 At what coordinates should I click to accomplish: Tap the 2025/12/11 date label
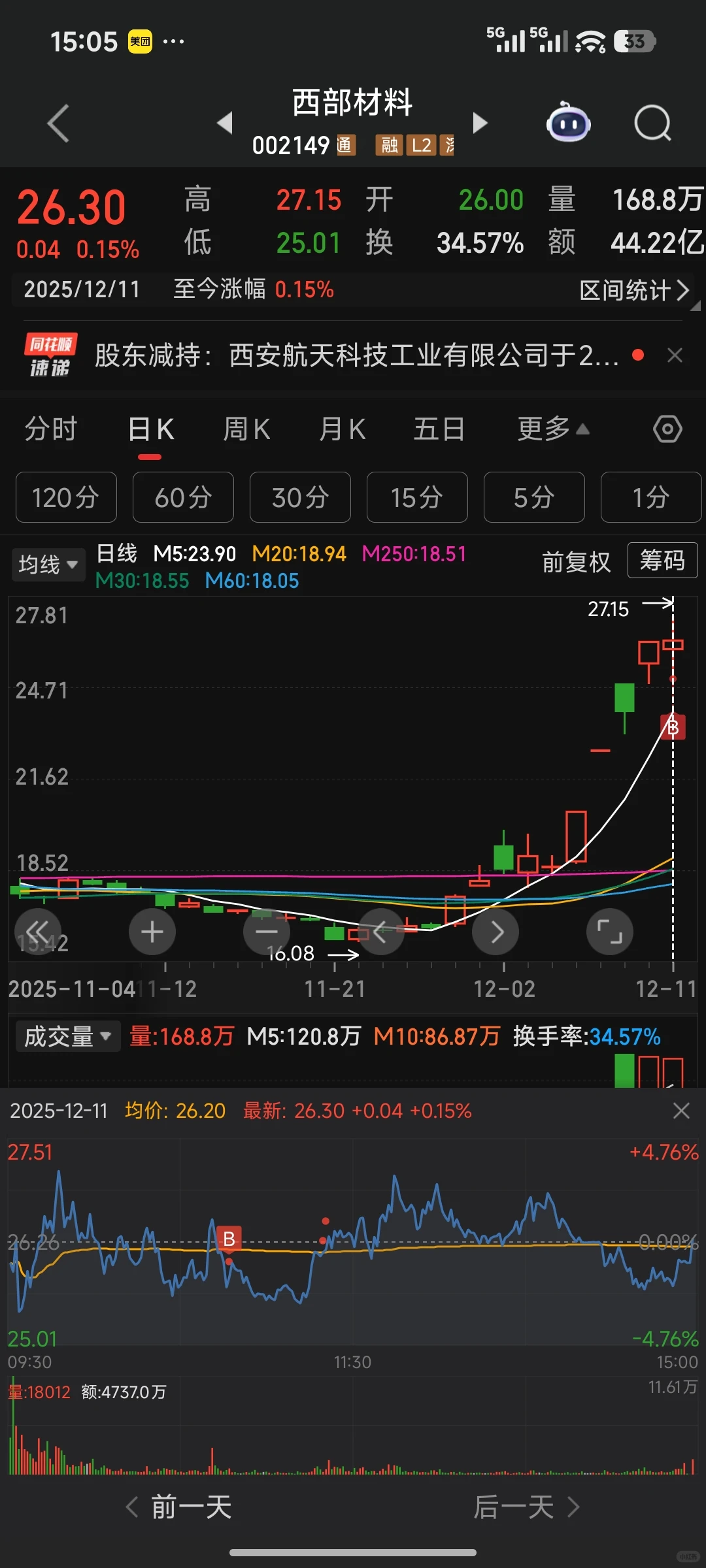coord(82,289)
